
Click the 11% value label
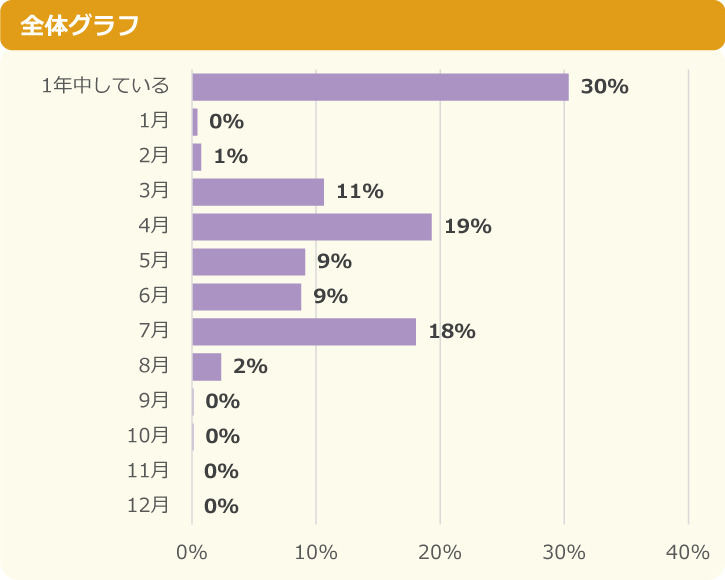click(360, 192)
